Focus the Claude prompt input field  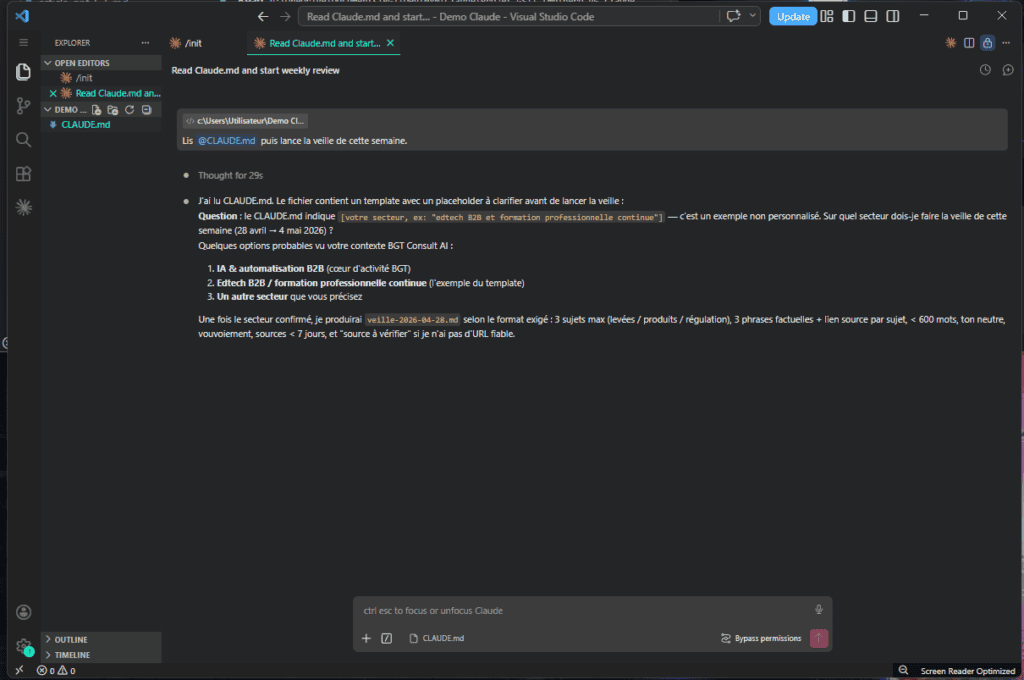(580, 610)
